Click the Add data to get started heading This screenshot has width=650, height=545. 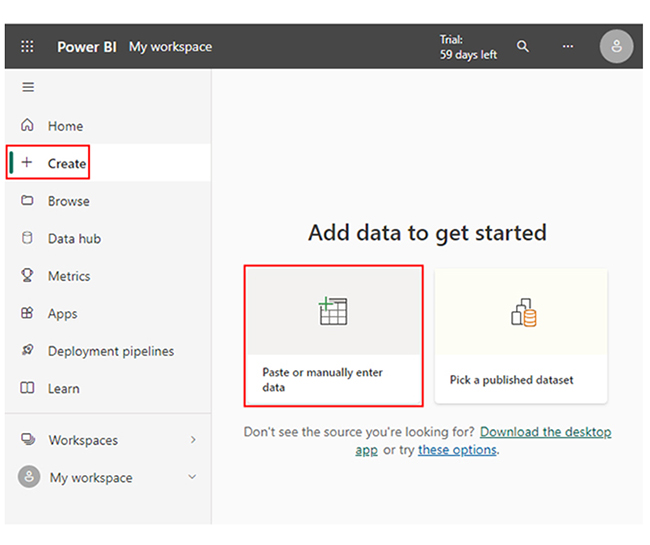[x=427, y=233]
